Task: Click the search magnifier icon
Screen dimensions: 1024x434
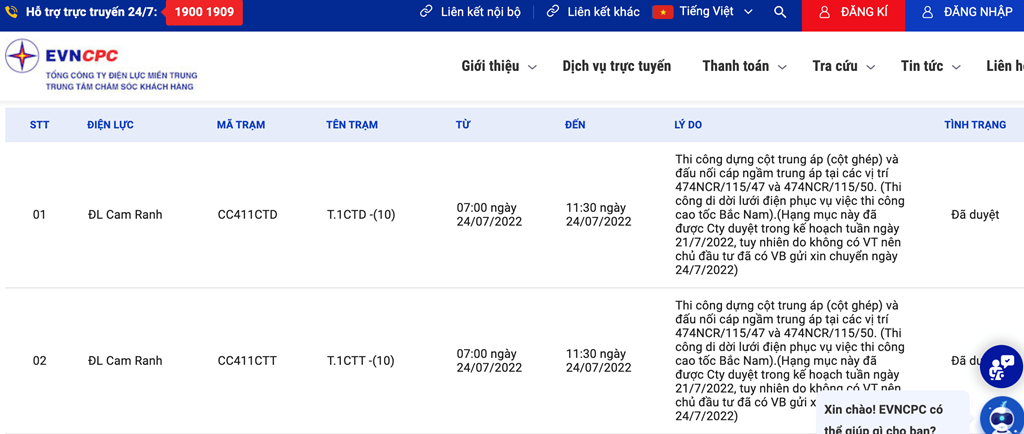Action: [x=780, y=12]
